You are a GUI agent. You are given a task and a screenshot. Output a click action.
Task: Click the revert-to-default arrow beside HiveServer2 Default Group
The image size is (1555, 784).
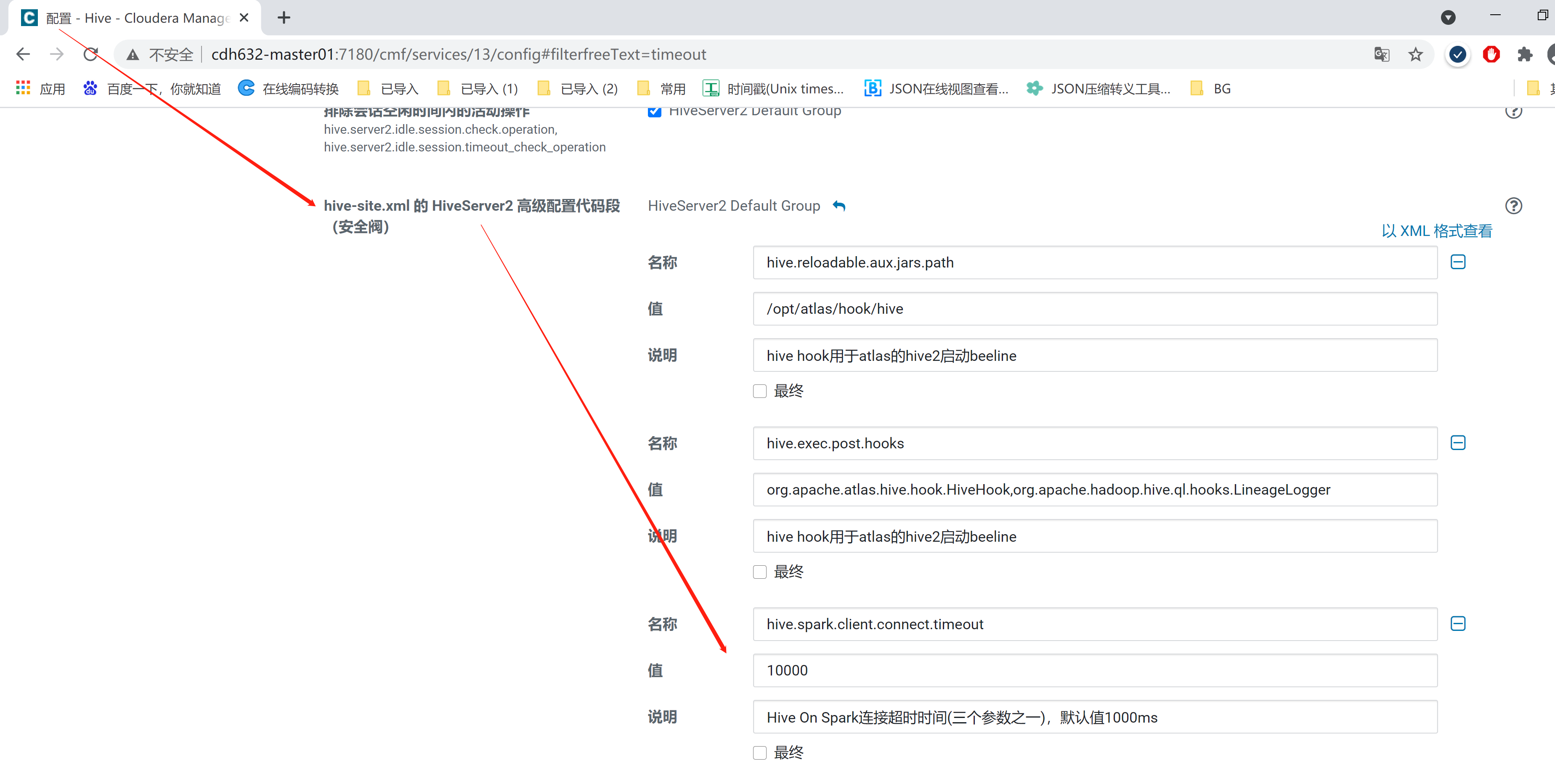tap(839, 207)
